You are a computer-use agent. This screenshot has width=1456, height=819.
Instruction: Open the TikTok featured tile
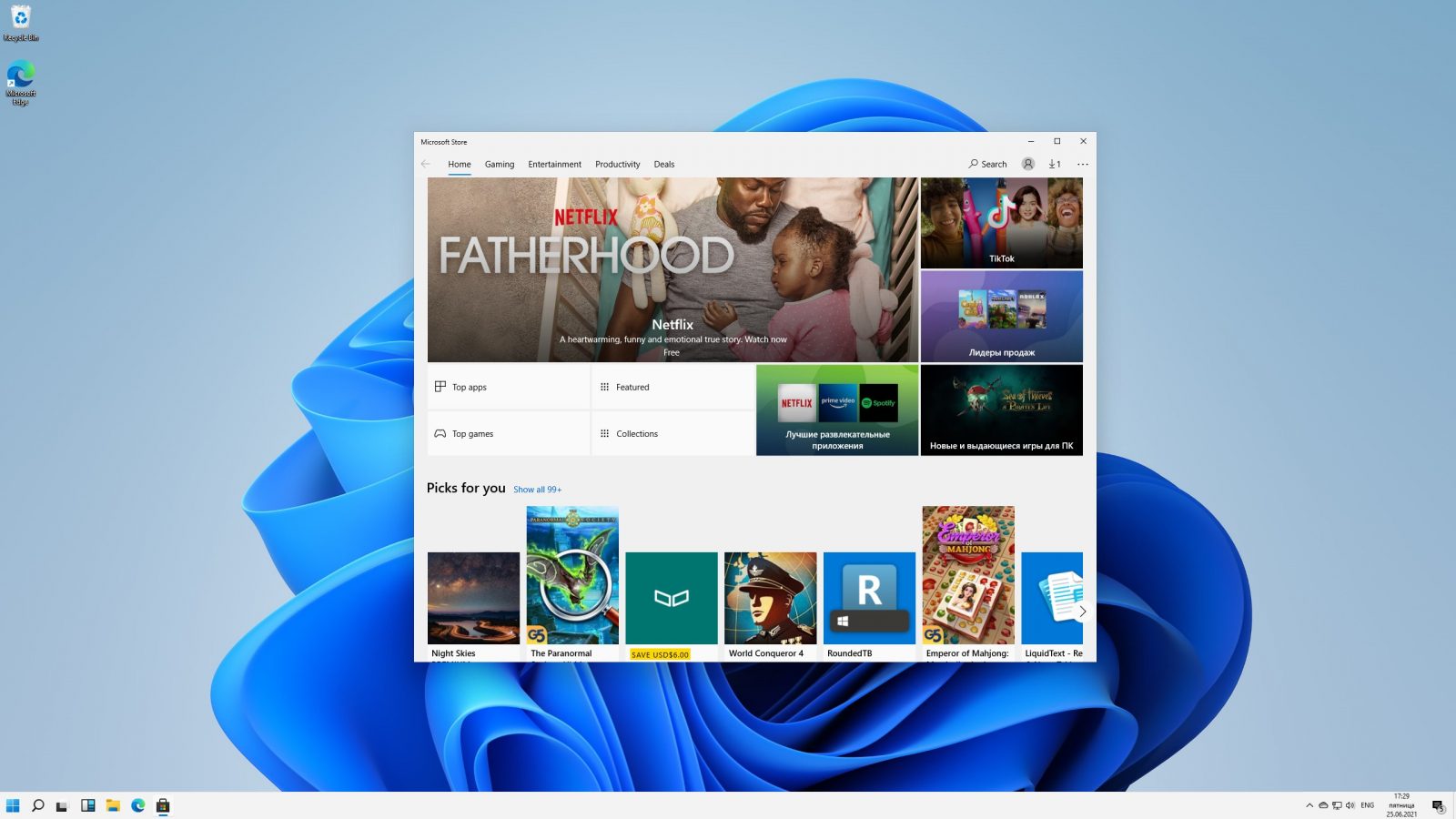click(1002, 223)
